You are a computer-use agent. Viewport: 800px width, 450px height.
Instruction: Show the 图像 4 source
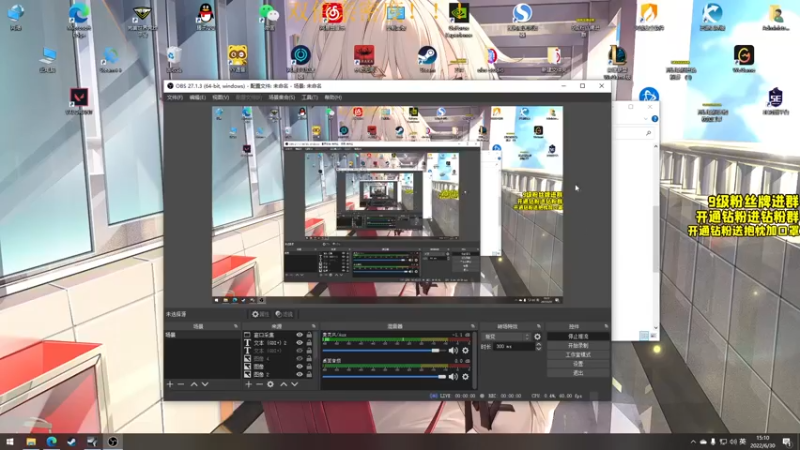(x=299, y=359)
